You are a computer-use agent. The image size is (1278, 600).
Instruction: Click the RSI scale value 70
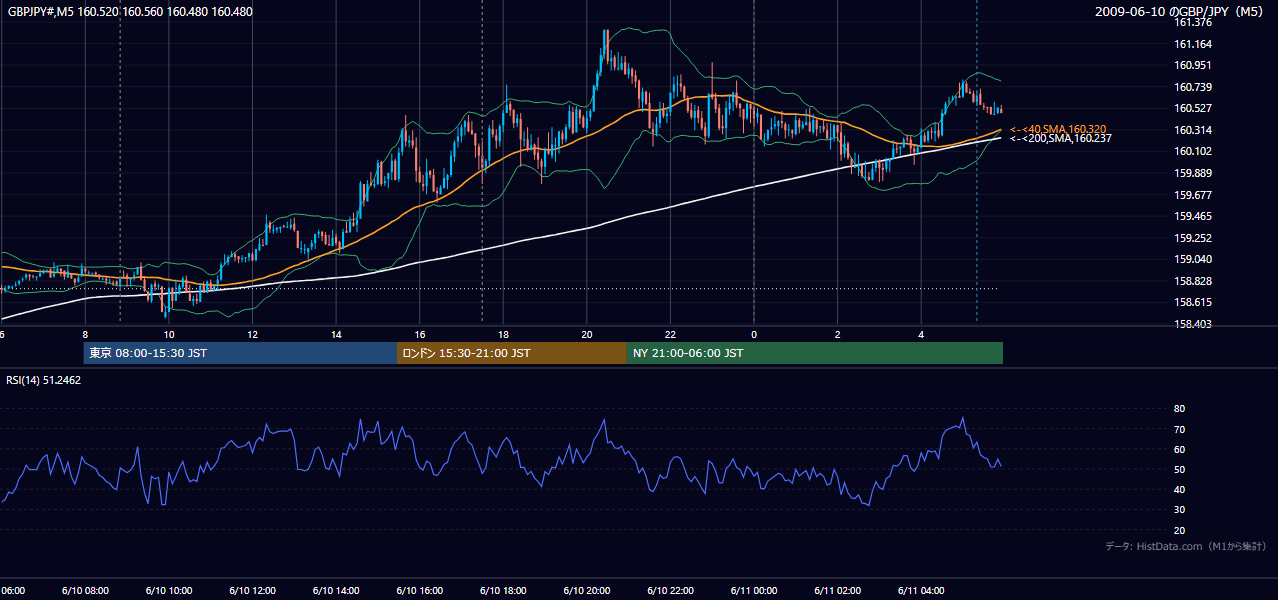coord(1180,429)
